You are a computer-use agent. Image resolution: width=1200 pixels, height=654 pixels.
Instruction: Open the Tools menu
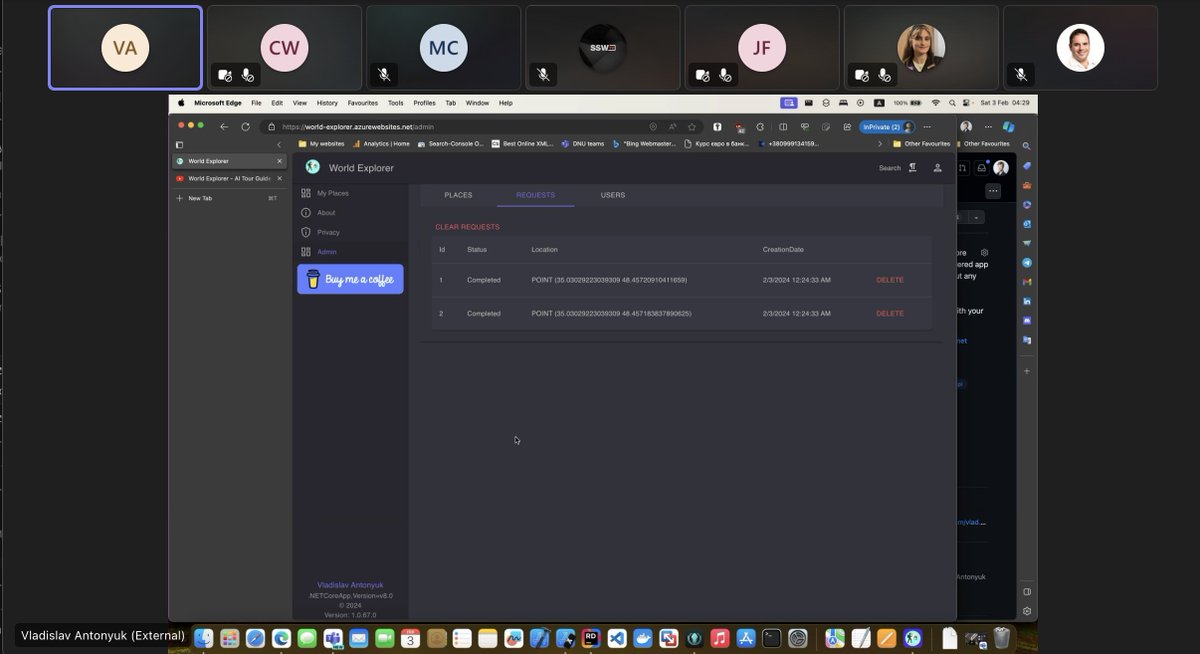click(x=396, y=103)
